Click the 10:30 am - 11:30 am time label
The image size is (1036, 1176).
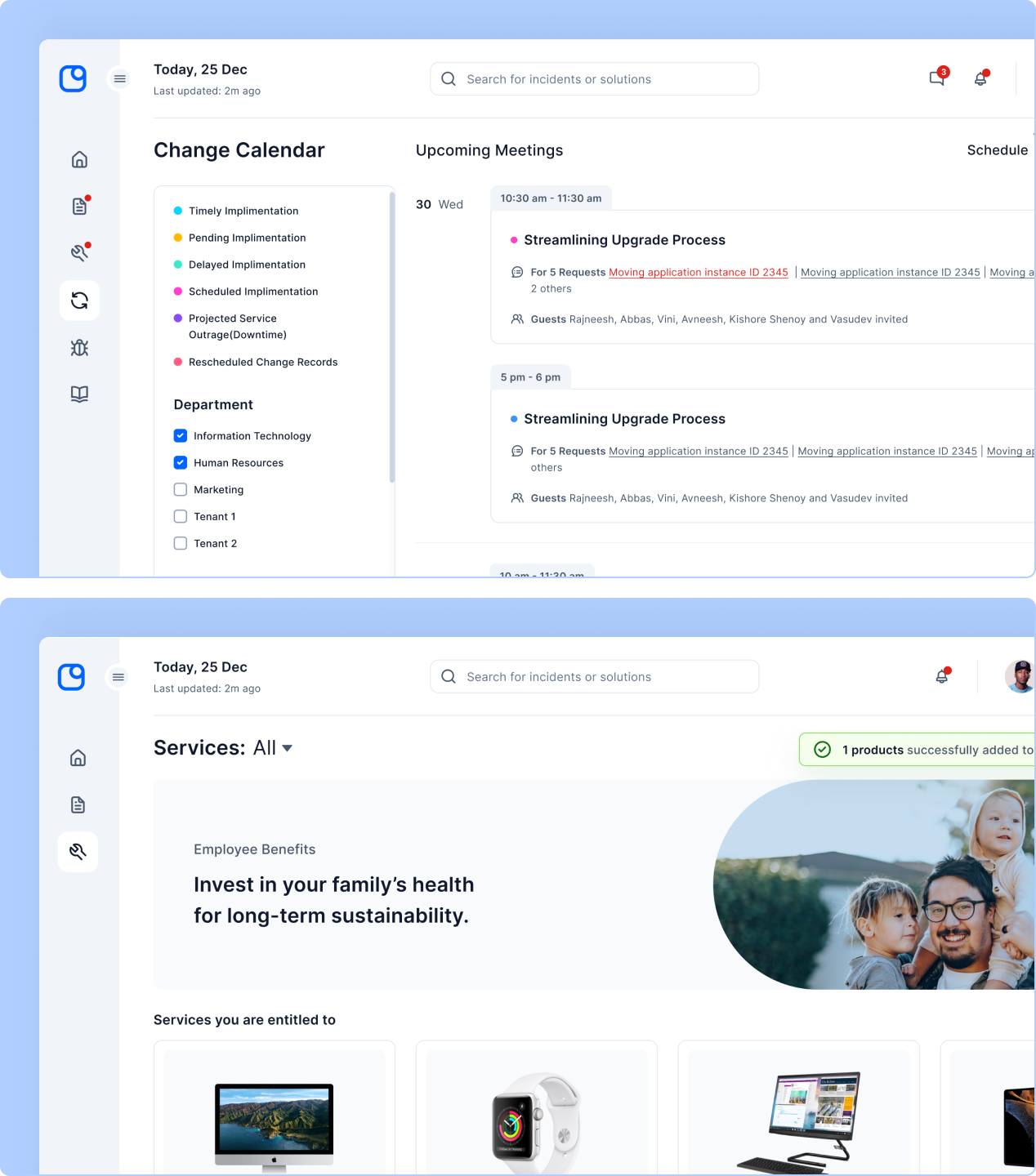pos(551,198)
